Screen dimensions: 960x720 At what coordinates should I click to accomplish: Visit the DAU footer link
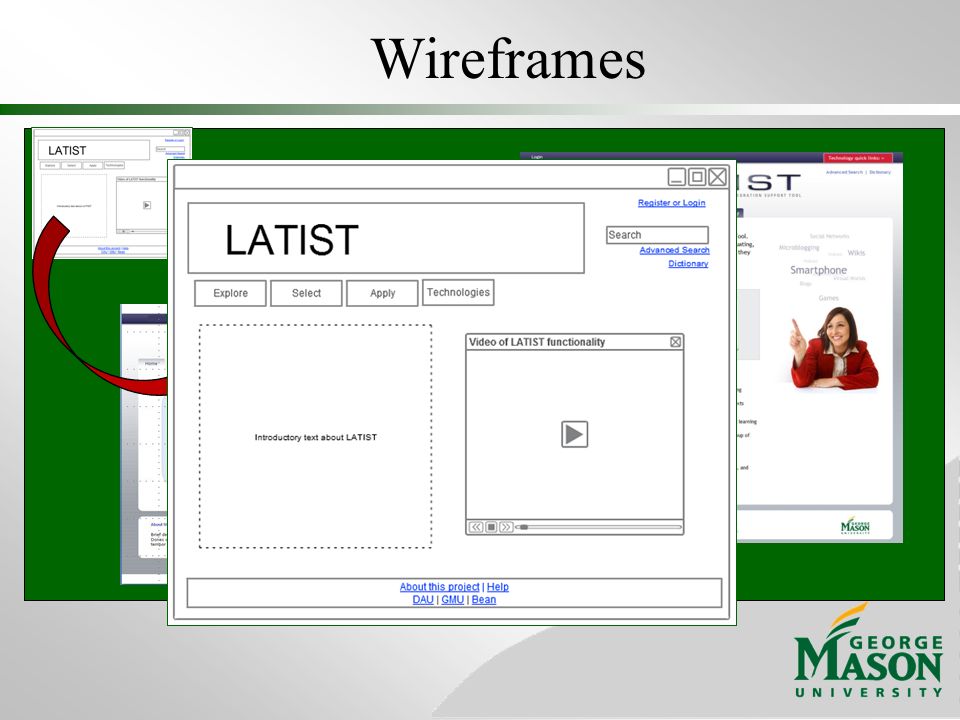pyautogui.click(x=423, y=599)
